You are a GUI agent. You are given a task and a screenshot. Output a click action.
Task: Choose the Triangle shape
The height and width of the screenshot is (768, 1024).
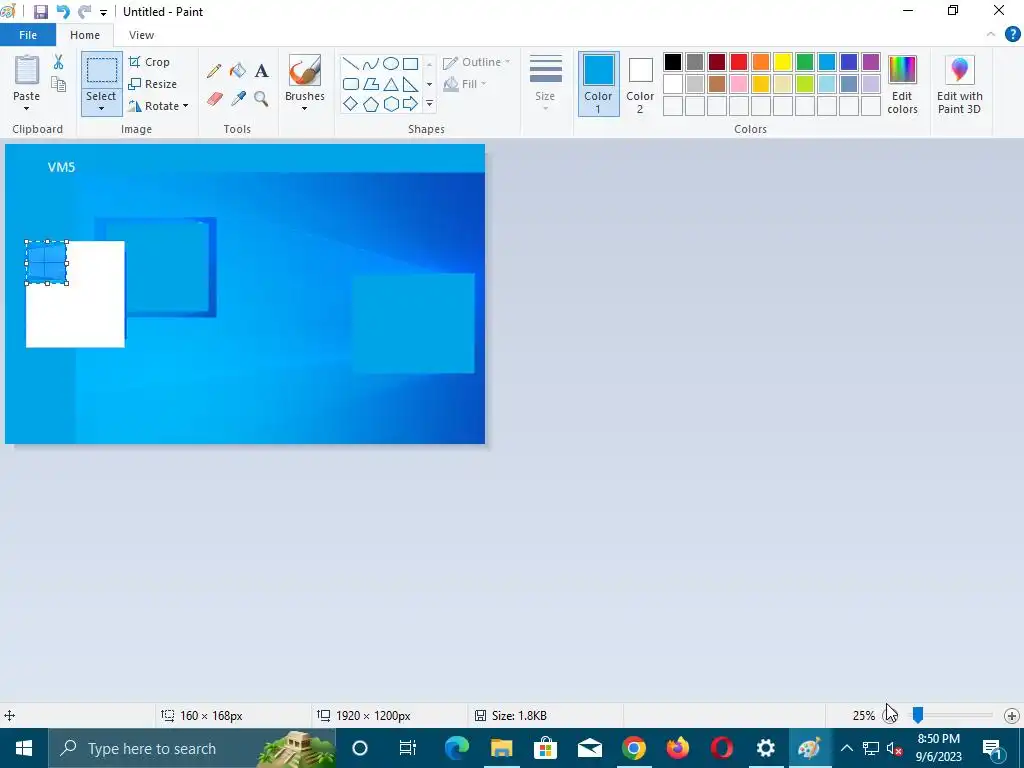(x=391, y=84)
